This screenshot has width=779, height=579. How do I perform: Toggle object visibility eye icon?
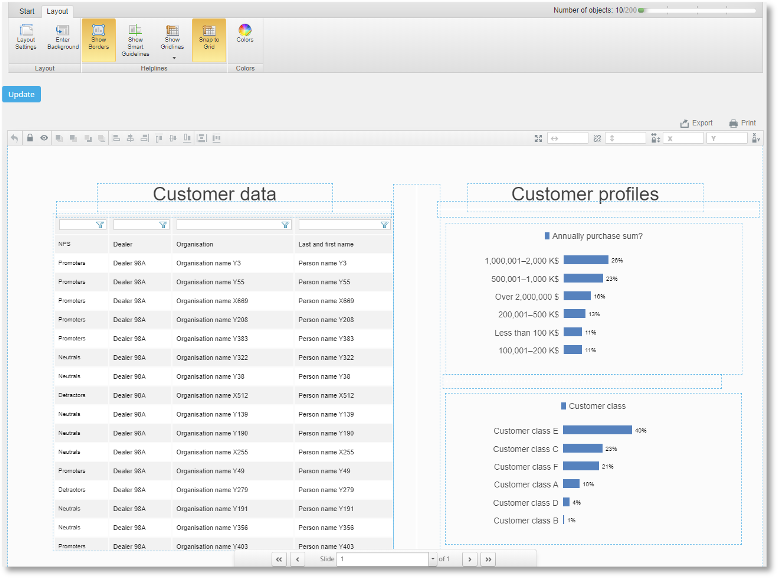pos(44,138)
